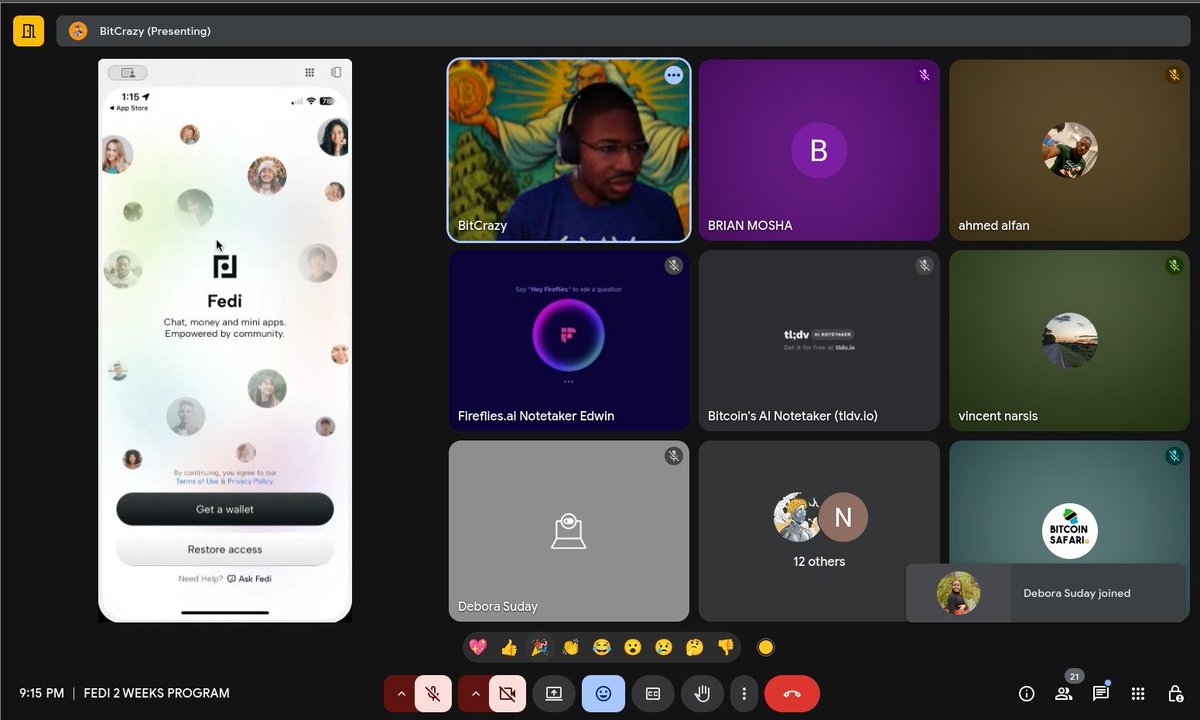Click the Fireflies.ai Notetaker Edwin tile
The image size is (1200, 720).
(569, 340)
